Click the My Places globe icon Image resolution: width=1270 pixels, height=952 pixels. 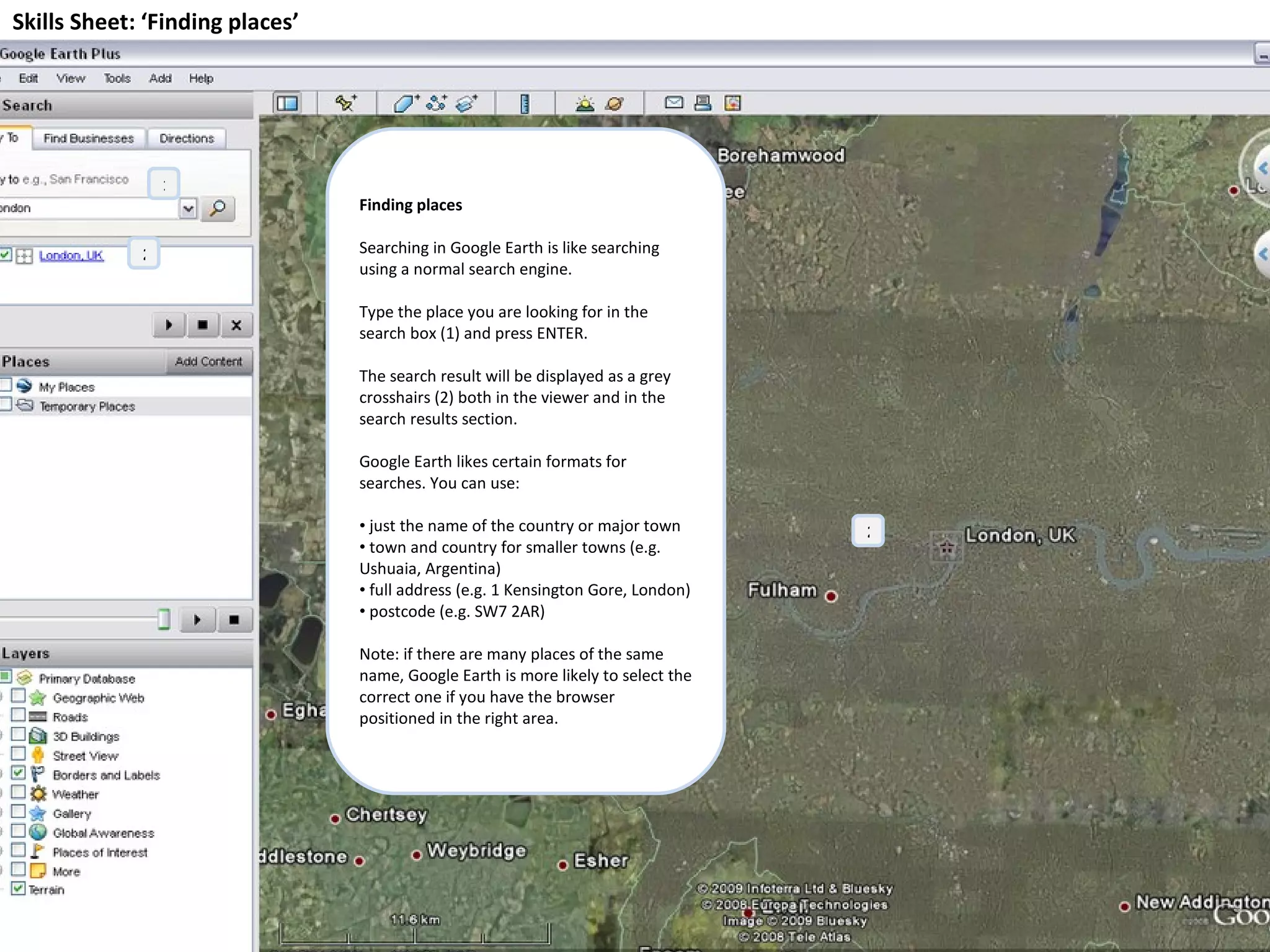(x=24, y=386)
